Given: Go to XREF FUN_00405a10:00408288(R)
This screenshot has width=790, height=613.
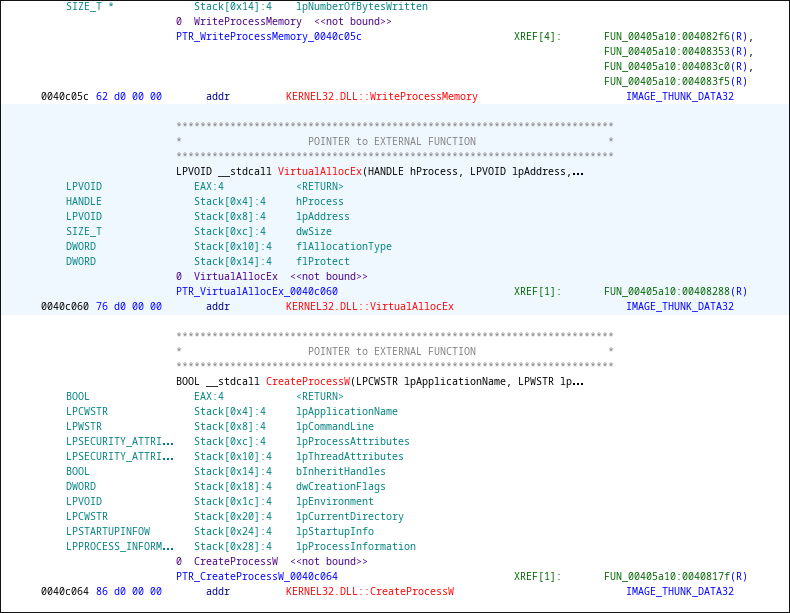Looking at the screenshot, I should click(675, 292).
